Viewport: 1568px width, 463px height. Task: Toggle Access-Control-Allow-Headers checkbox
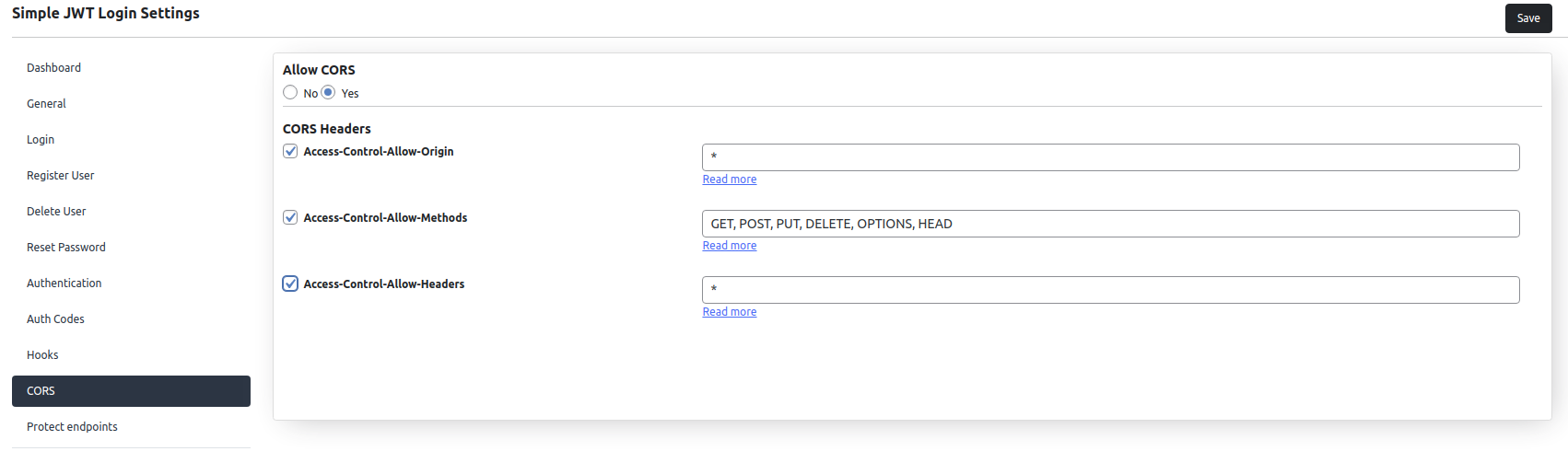(290, 284)
